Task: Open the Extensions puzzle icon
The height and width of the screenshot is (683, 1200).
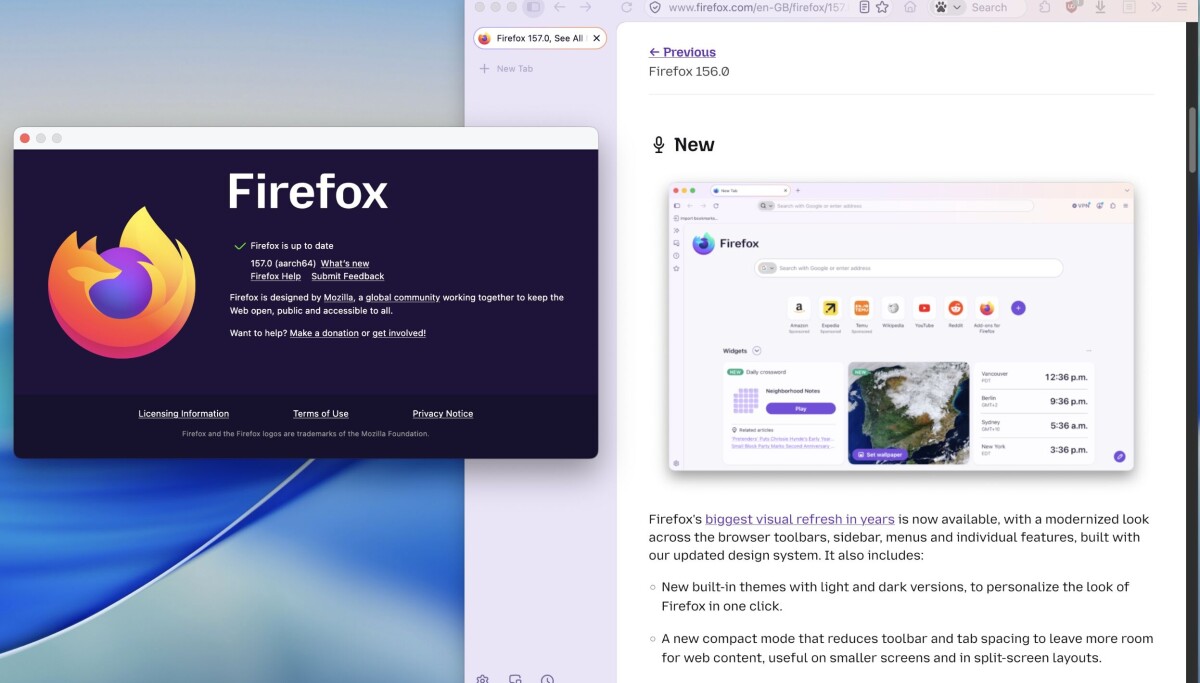Action: point(1045,7)
